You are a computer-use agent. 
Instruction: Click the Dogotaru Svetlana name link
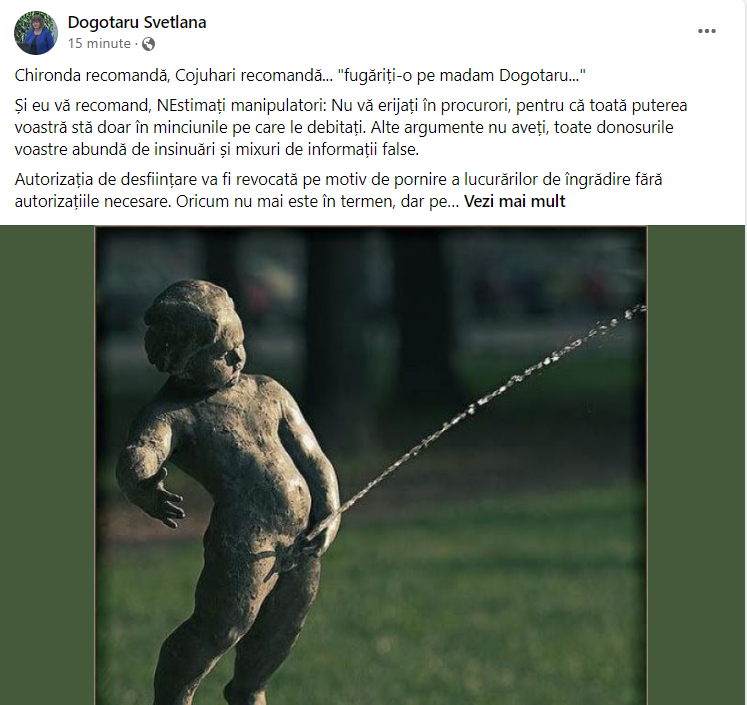[137, 22]
